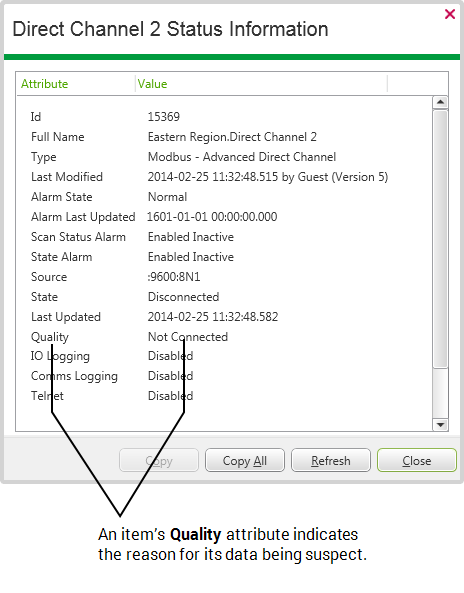Select the Quality attribute row

point(50,337)
